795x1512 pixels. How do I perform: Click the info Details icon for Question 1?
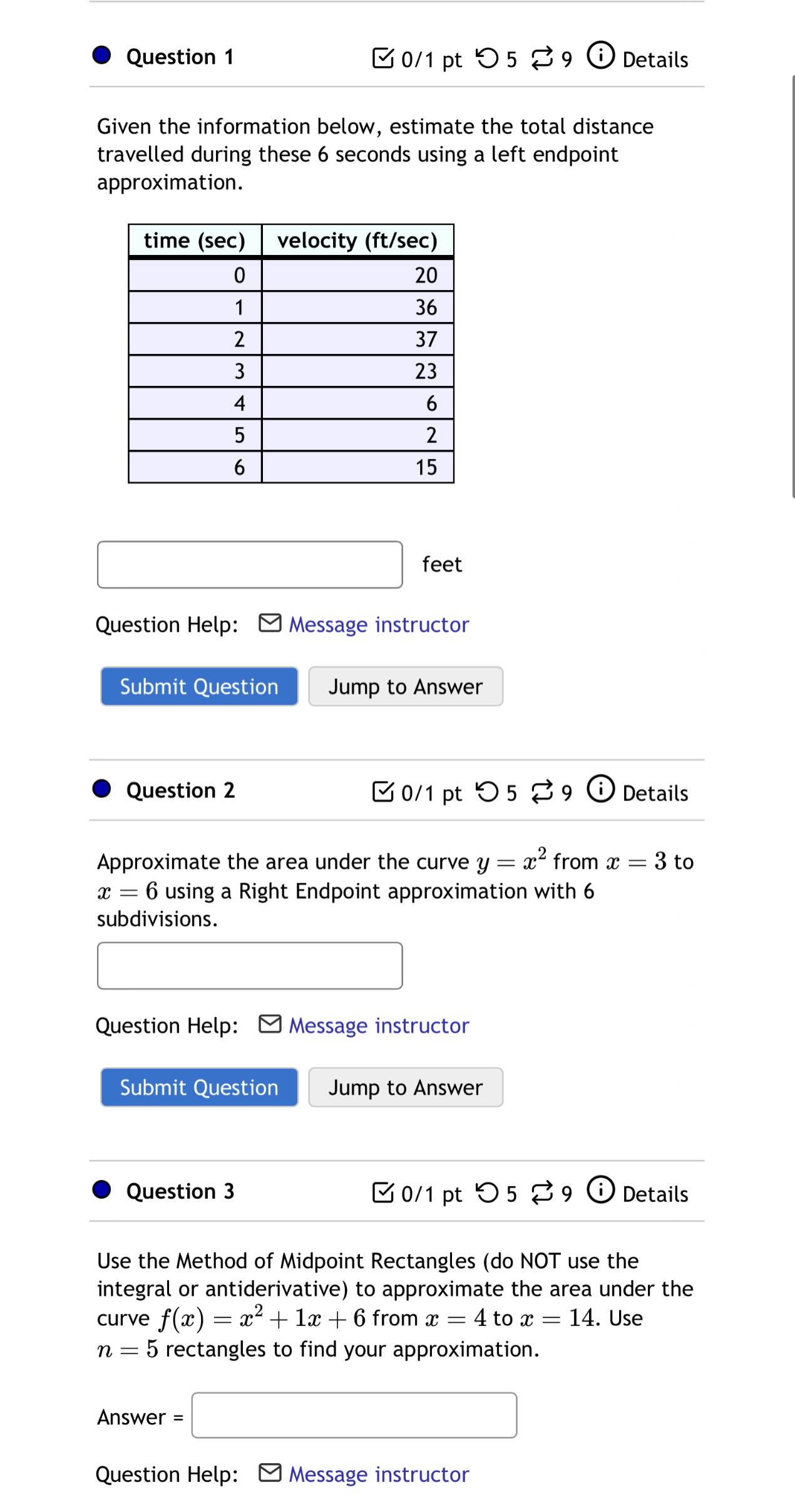602,56
